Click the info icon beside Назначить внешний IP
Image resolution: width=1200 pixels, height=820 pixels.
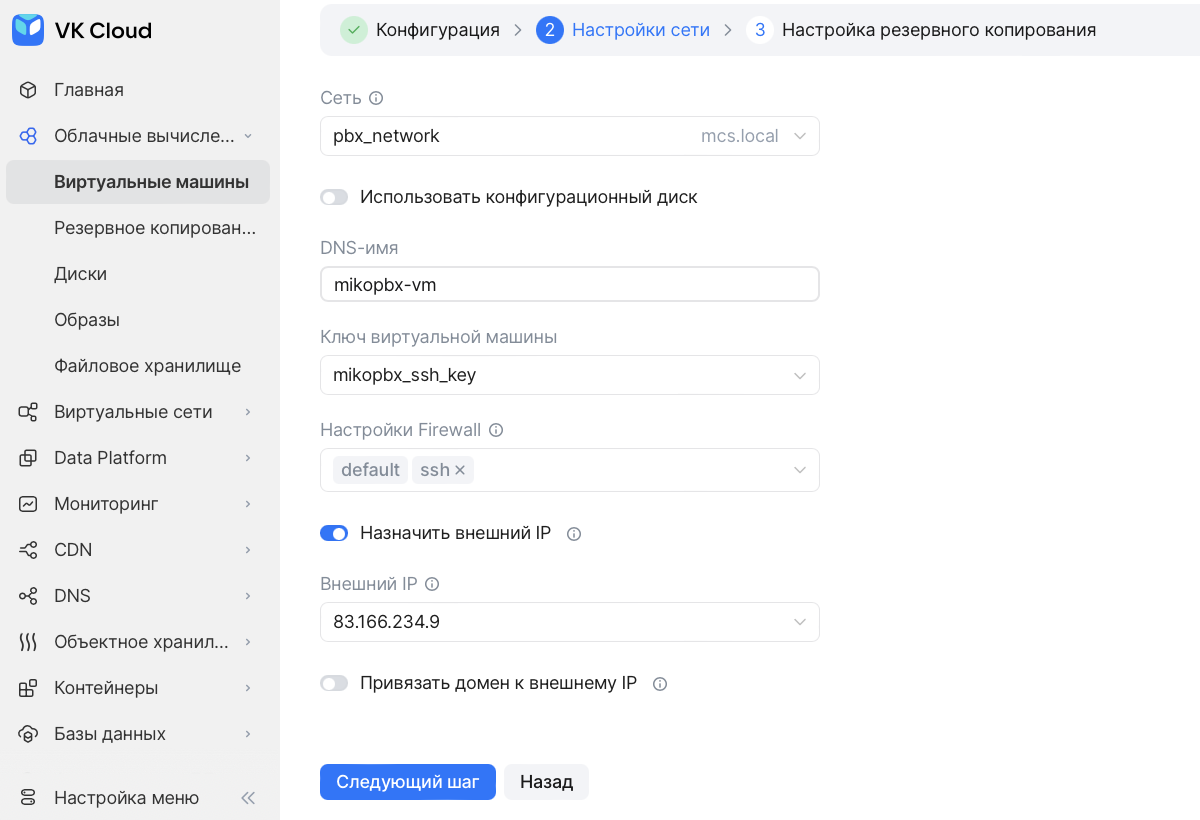click(574, 534)
